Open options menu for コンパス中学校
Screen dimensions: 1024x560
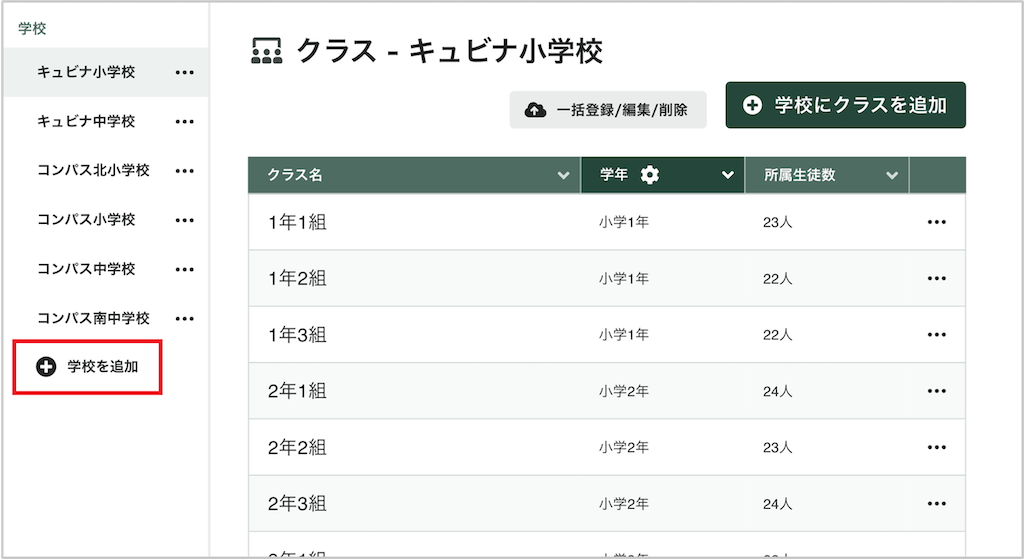click(x=185, y=269)
